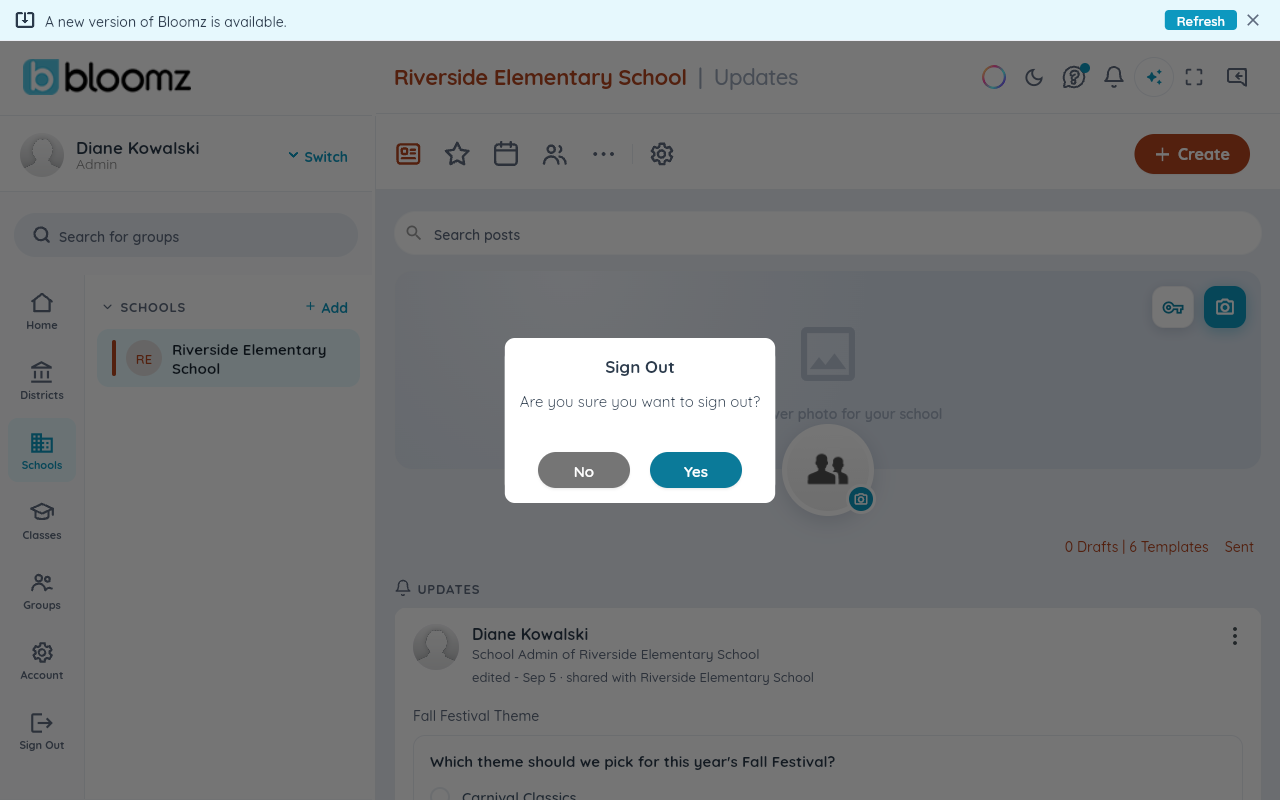Open Classes in sidebar
1280x800 pixels.
(x=42, y=521)
